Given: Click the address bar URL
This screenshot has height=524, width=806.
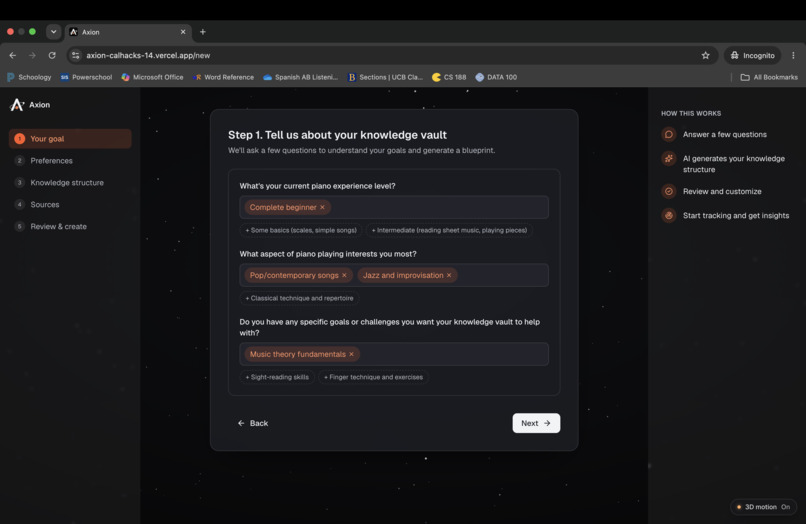Looking at the screenshot, I should tap(148, 56).
